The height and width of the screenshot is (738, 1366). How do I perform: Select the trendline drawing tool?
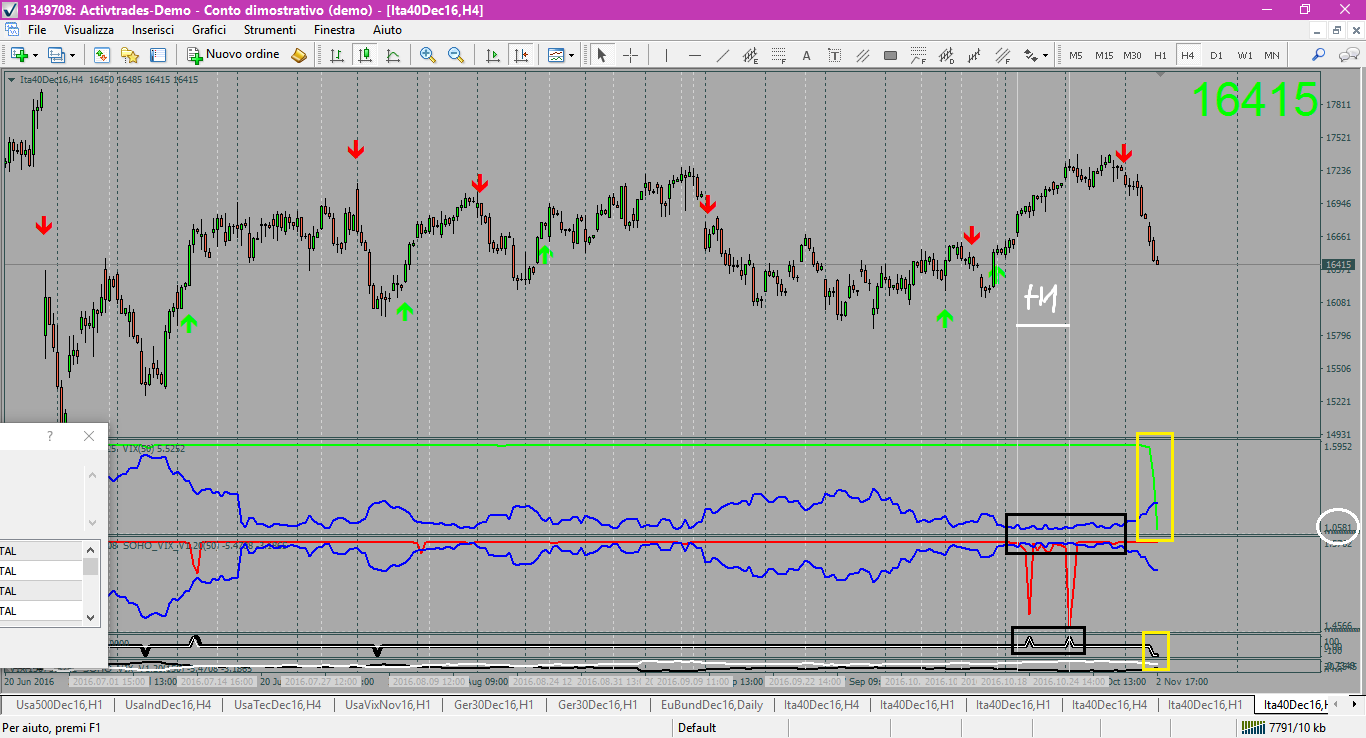723,55
